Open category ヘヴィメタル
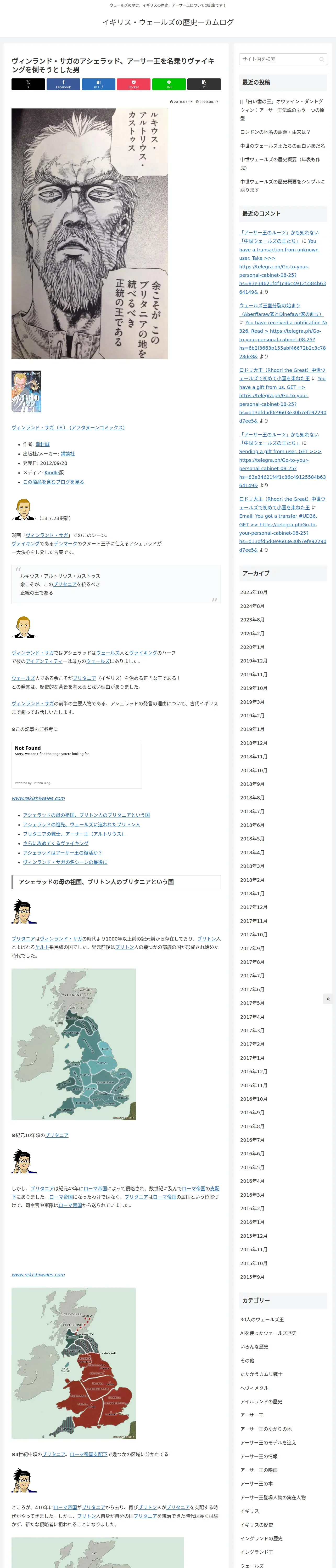Screen dimensions: 336x1568 click(254, 1388)
